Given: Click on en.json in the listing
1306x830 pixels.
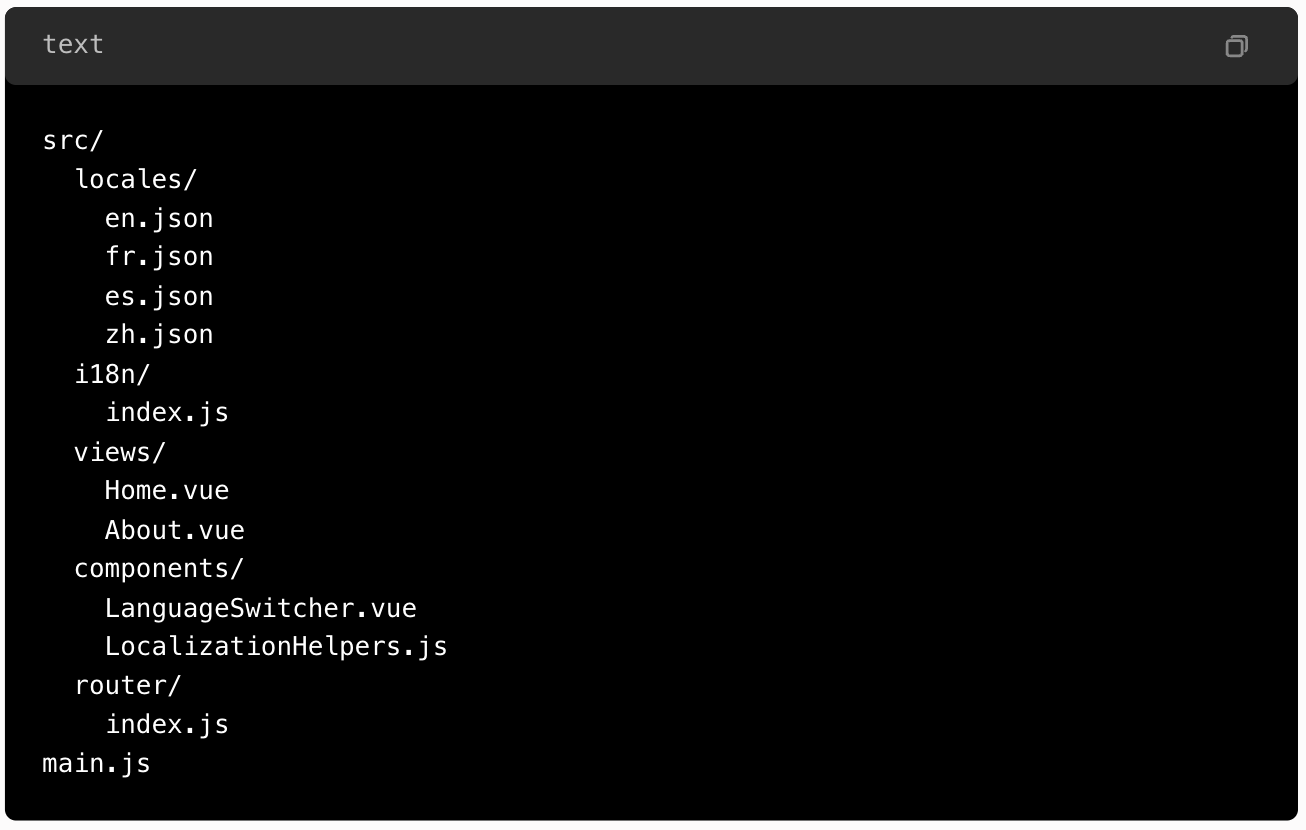Looking at the screenshot, I should pyautogui.click(x=159, y=219).
